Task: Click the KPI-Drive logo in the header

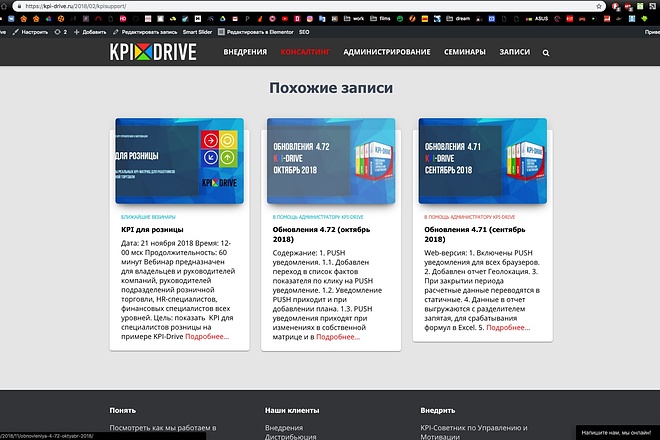Action: pos(153,52)
